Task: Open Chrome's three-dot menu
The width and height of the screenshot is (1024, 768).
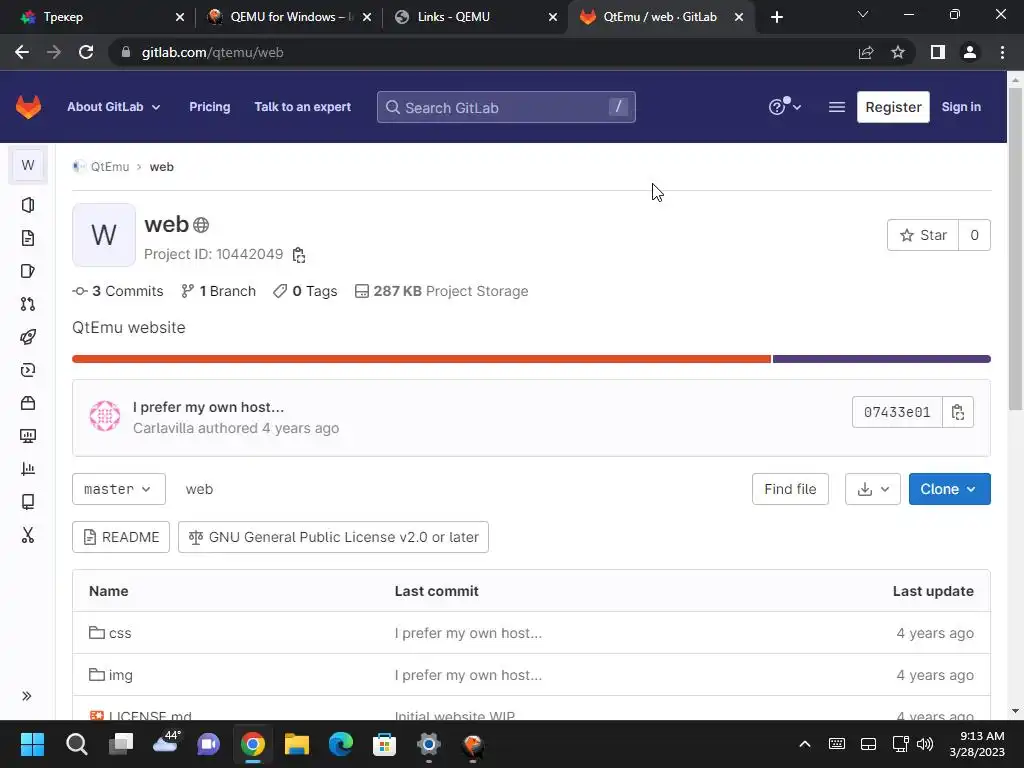Action: tap(1002, 52)
